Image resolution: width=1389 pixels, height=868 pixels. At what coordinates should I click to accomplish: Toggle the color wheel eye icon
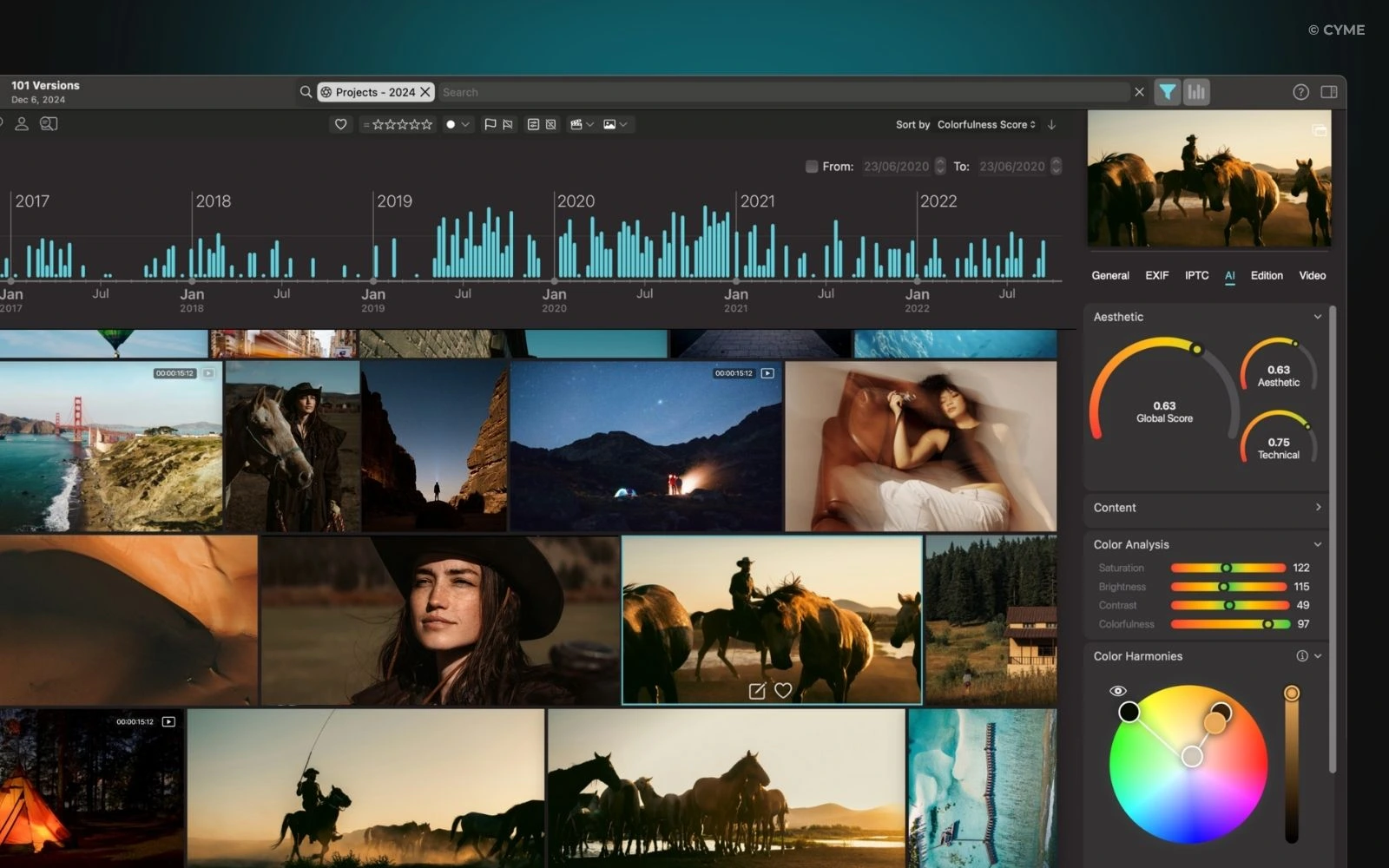click(x=1118, y=691)
